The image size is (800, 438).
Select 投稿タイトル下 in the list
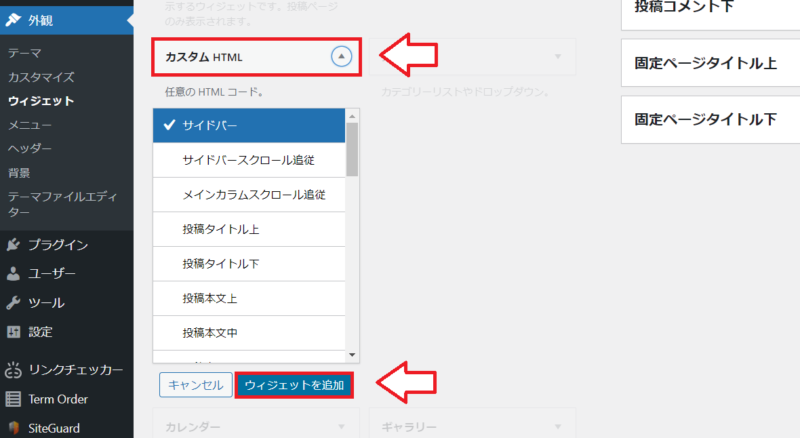tap(249, 264)
